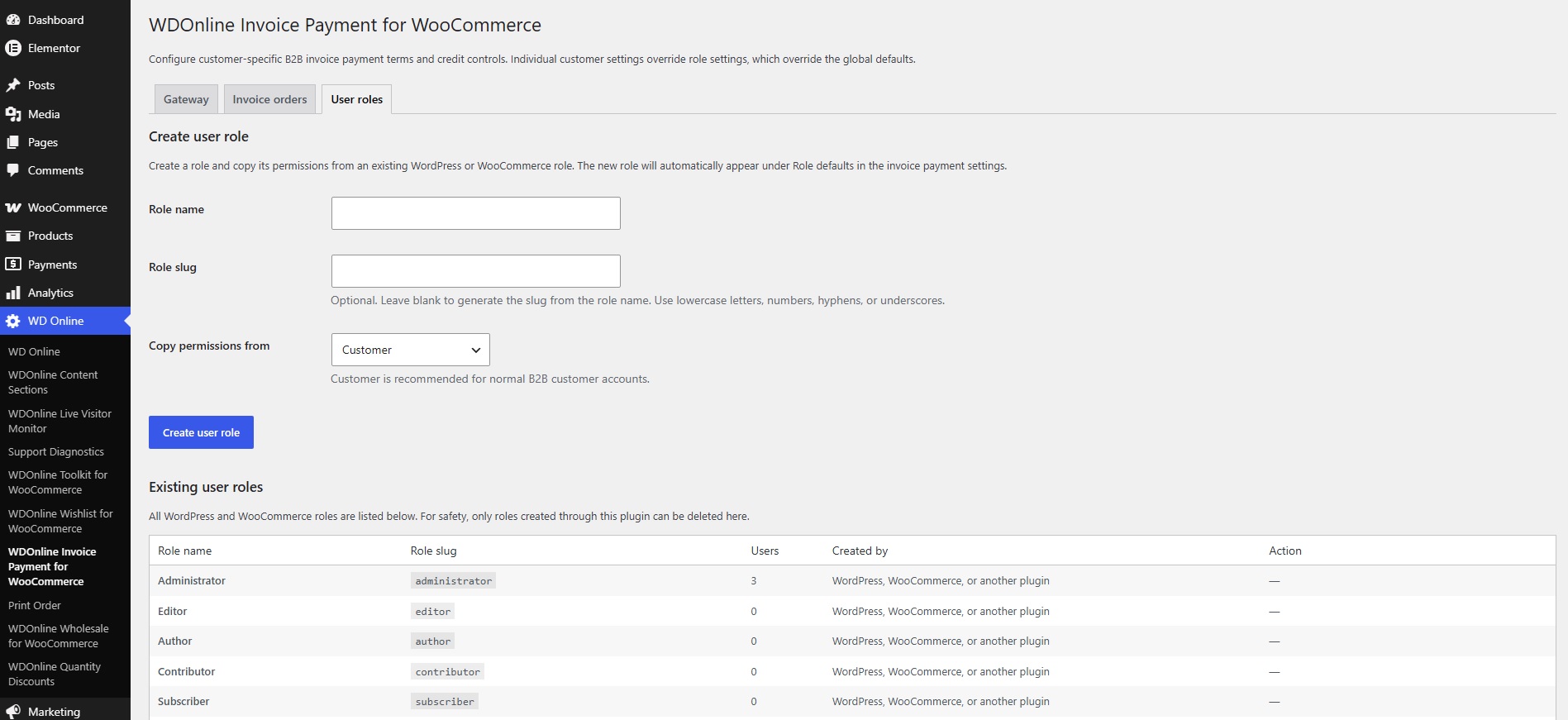1568x720 pixels.
Task: Click the Payments dollar icon
Action: click(x=13, y=265)
